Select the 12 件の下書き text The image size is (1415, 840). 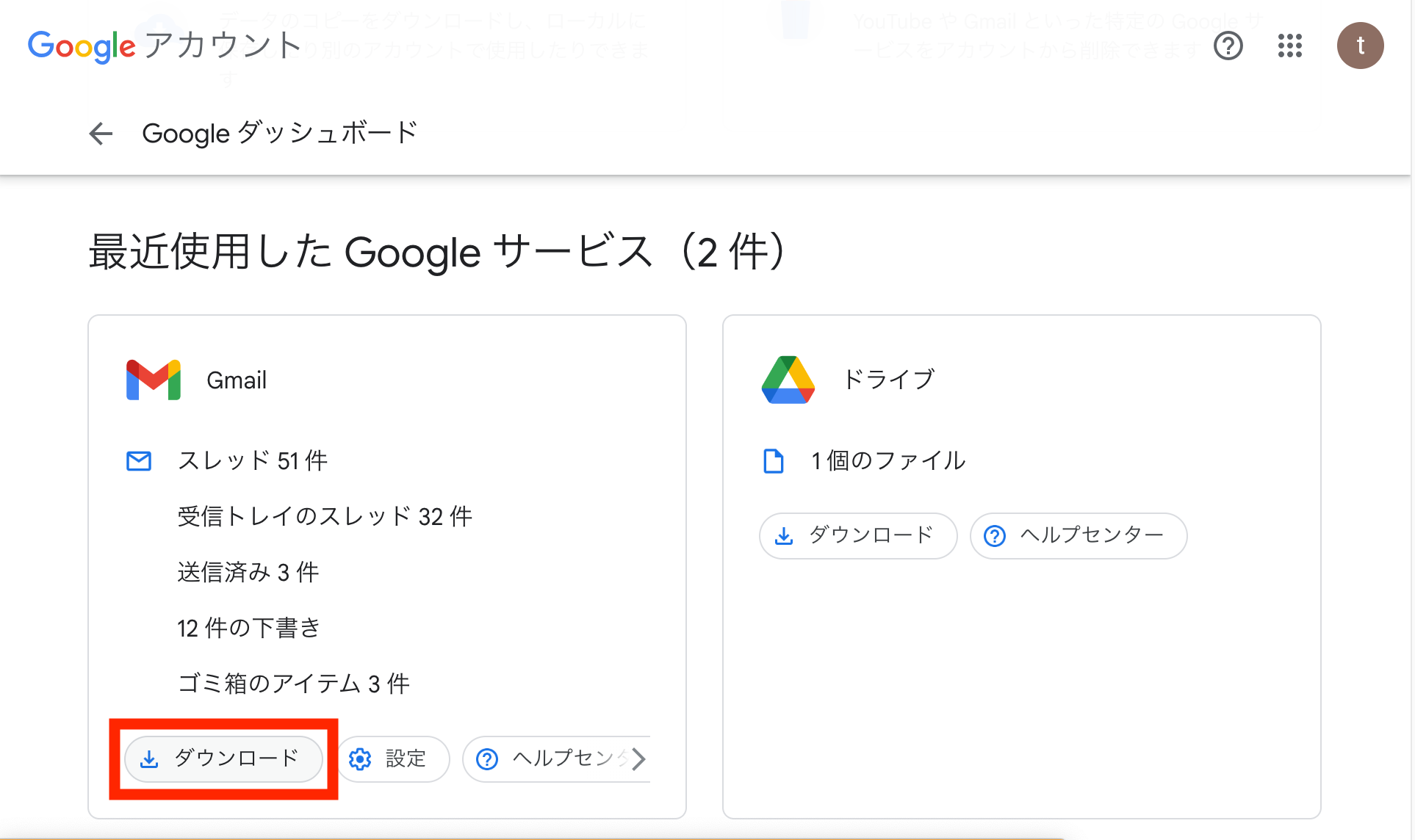(x=248, y=629)
